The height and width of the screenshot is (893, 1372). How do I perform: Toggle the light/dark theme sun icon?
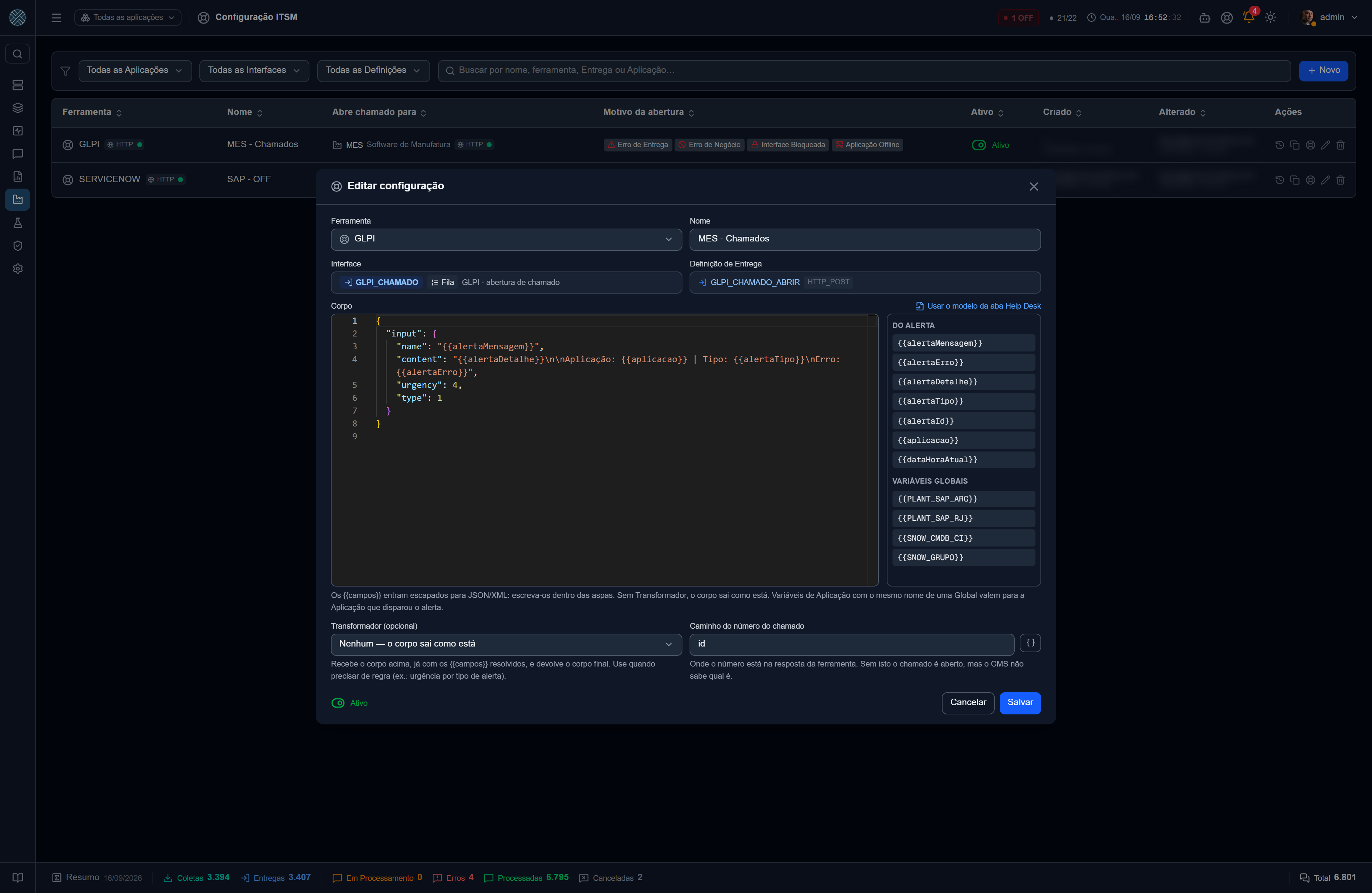[1271, 17]
